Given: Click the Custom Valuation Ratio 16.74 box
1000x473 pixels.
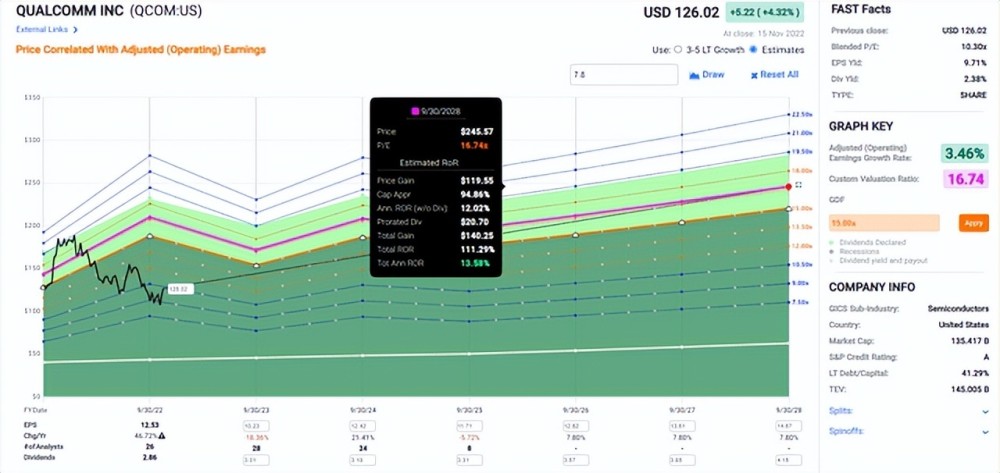Looking at the screenshot, I should [961, 177].
